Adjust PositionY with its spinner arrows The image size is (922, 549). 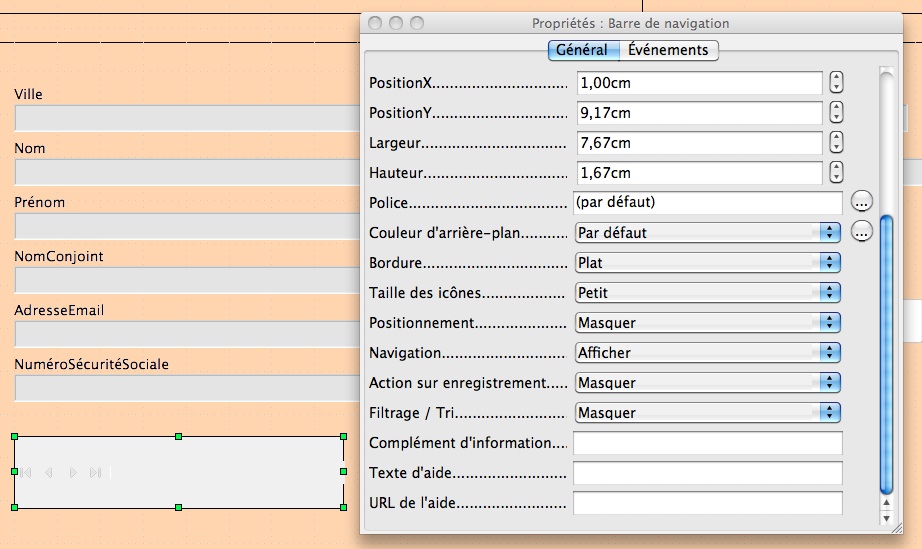pyautogui.click(x=836, y=113)
